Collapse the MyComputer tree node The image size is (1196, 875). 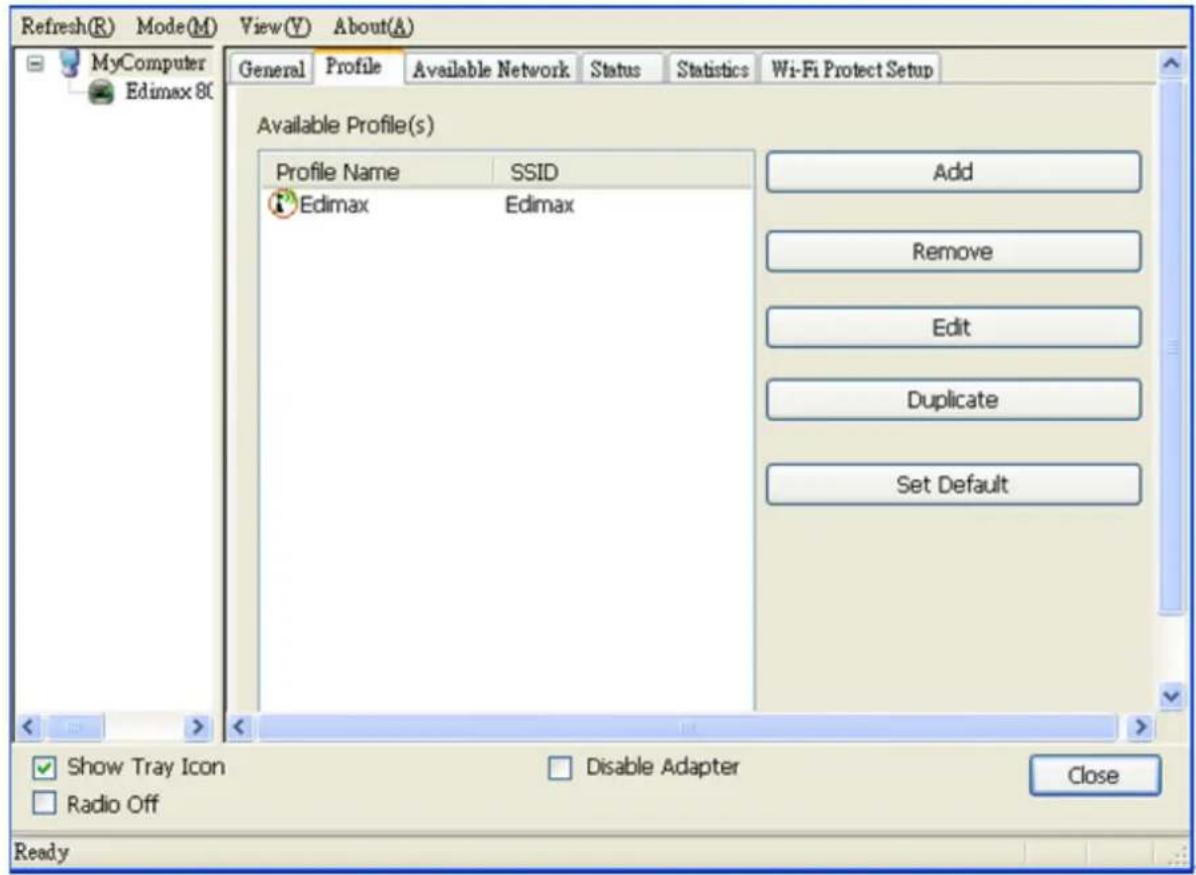(35, 63)
